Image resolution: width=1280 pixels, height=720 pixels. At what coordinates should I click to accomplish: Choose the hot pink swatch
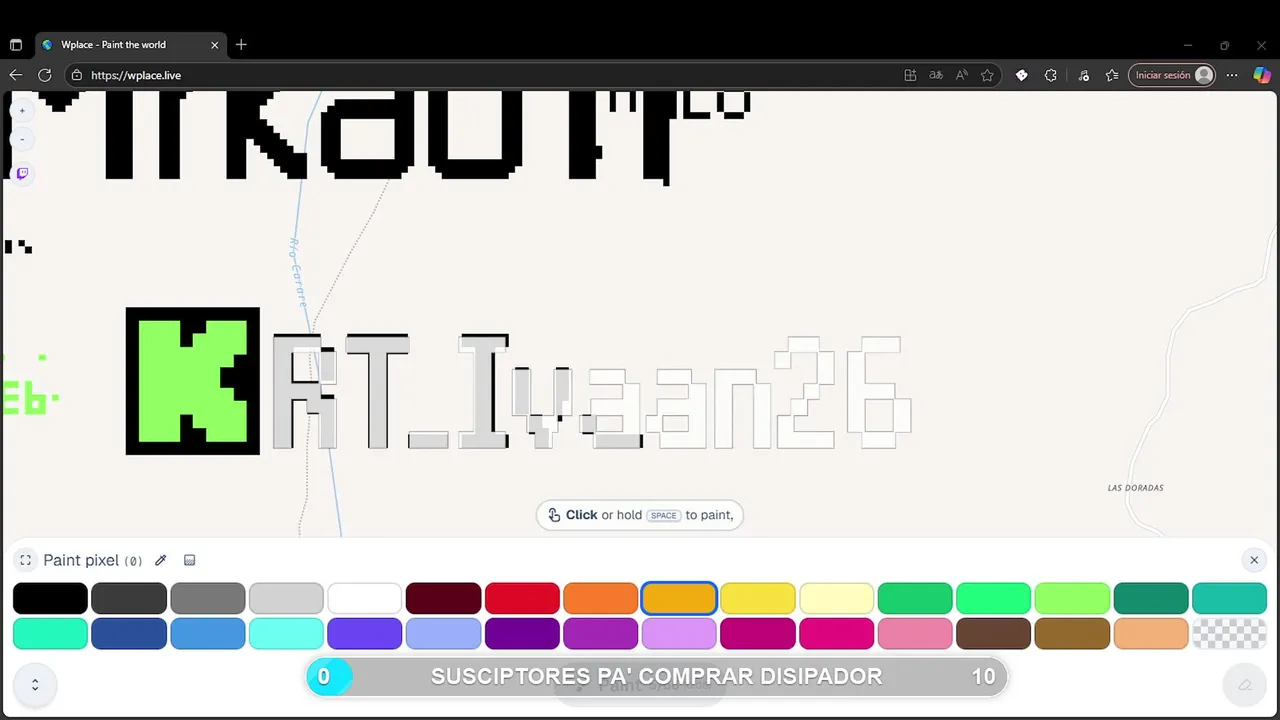coord(837,634)
